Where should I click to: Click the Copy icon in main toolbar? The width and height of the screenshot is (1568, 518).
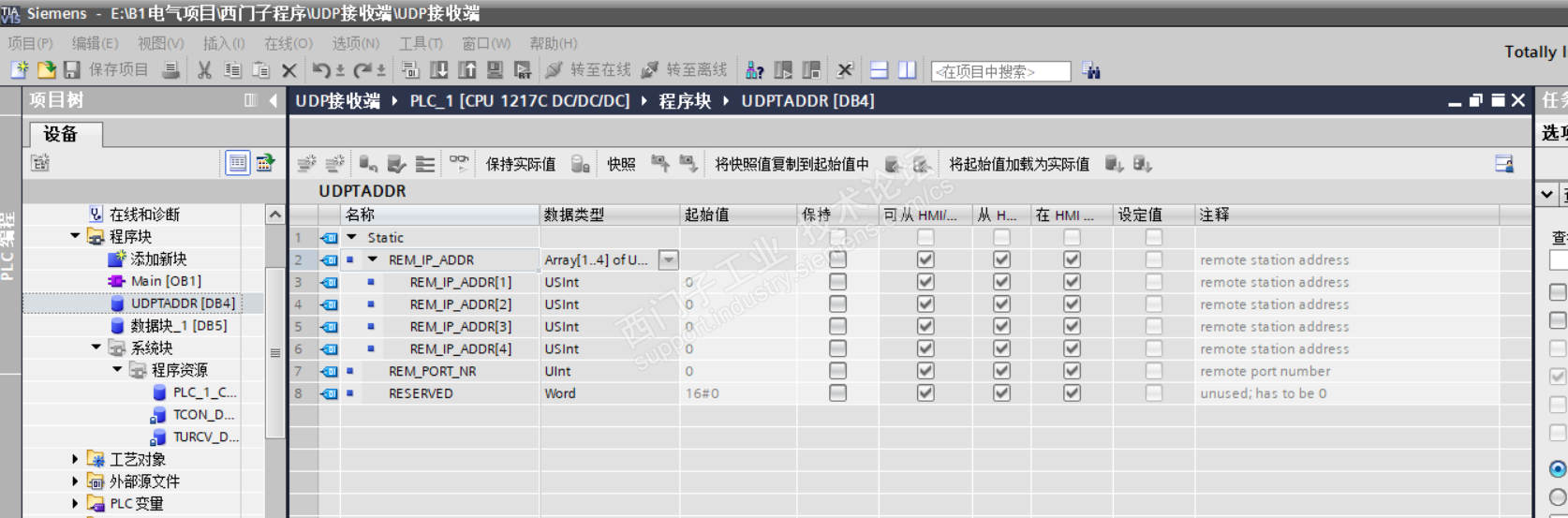[232, 70]
